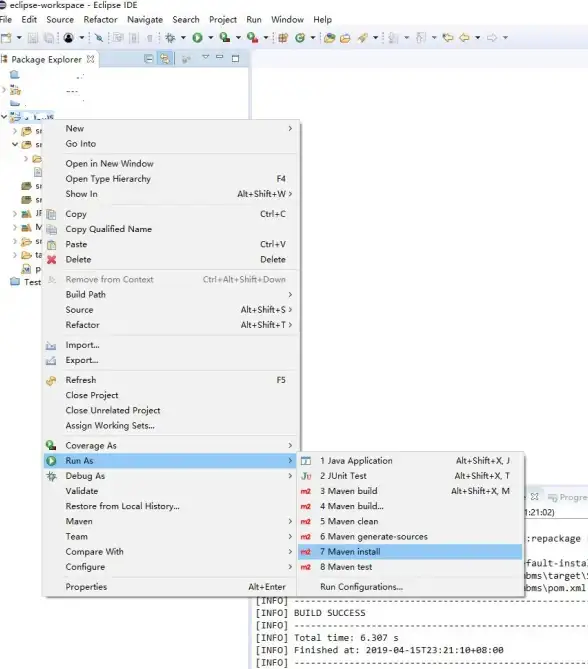Click the m2 icon beside Maven test
The height and width of the screenshot is (669, 588).
click(x=306, y=567)
